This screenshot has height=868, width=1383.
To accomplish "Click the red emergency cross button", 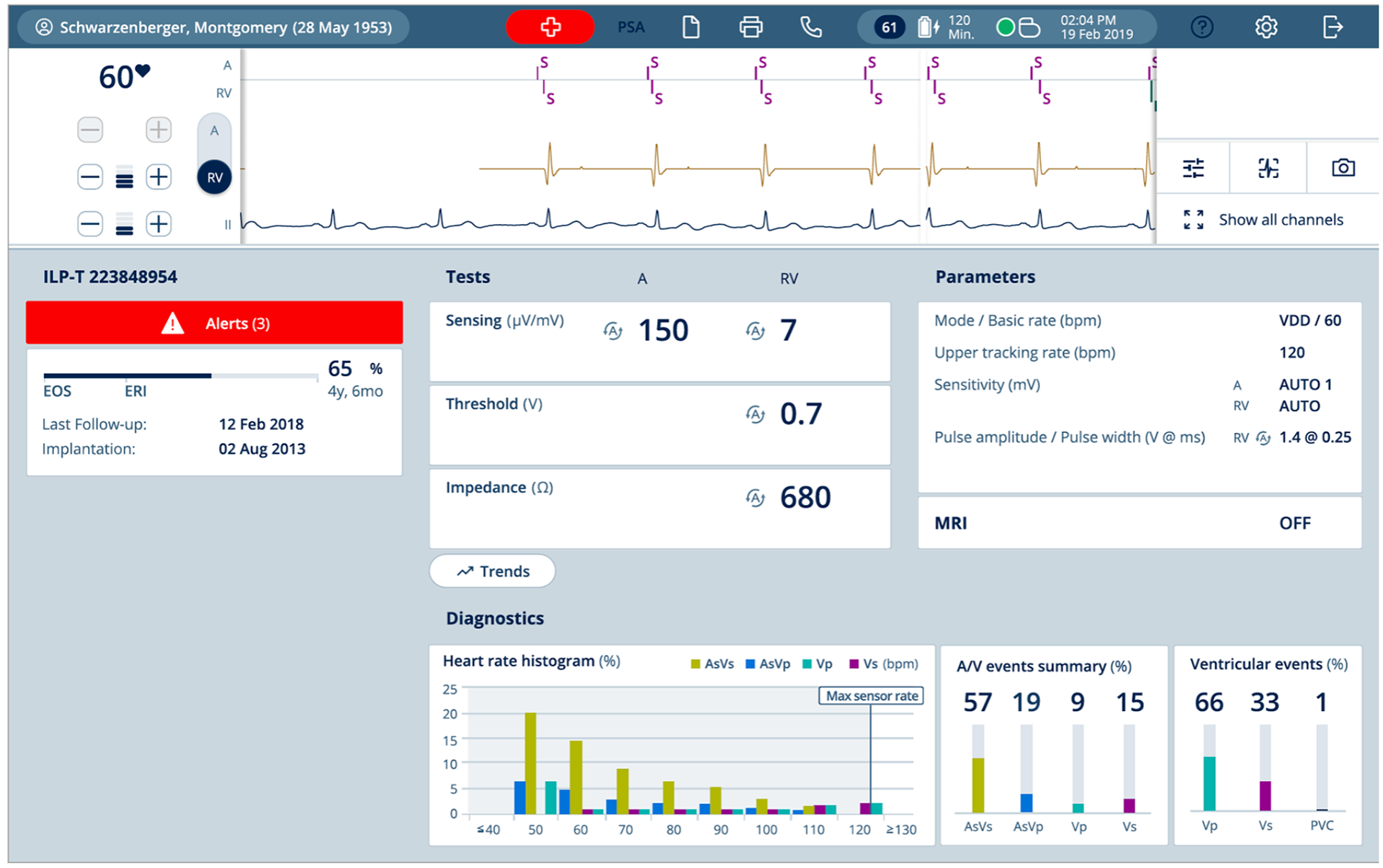I will pos(550,27).
